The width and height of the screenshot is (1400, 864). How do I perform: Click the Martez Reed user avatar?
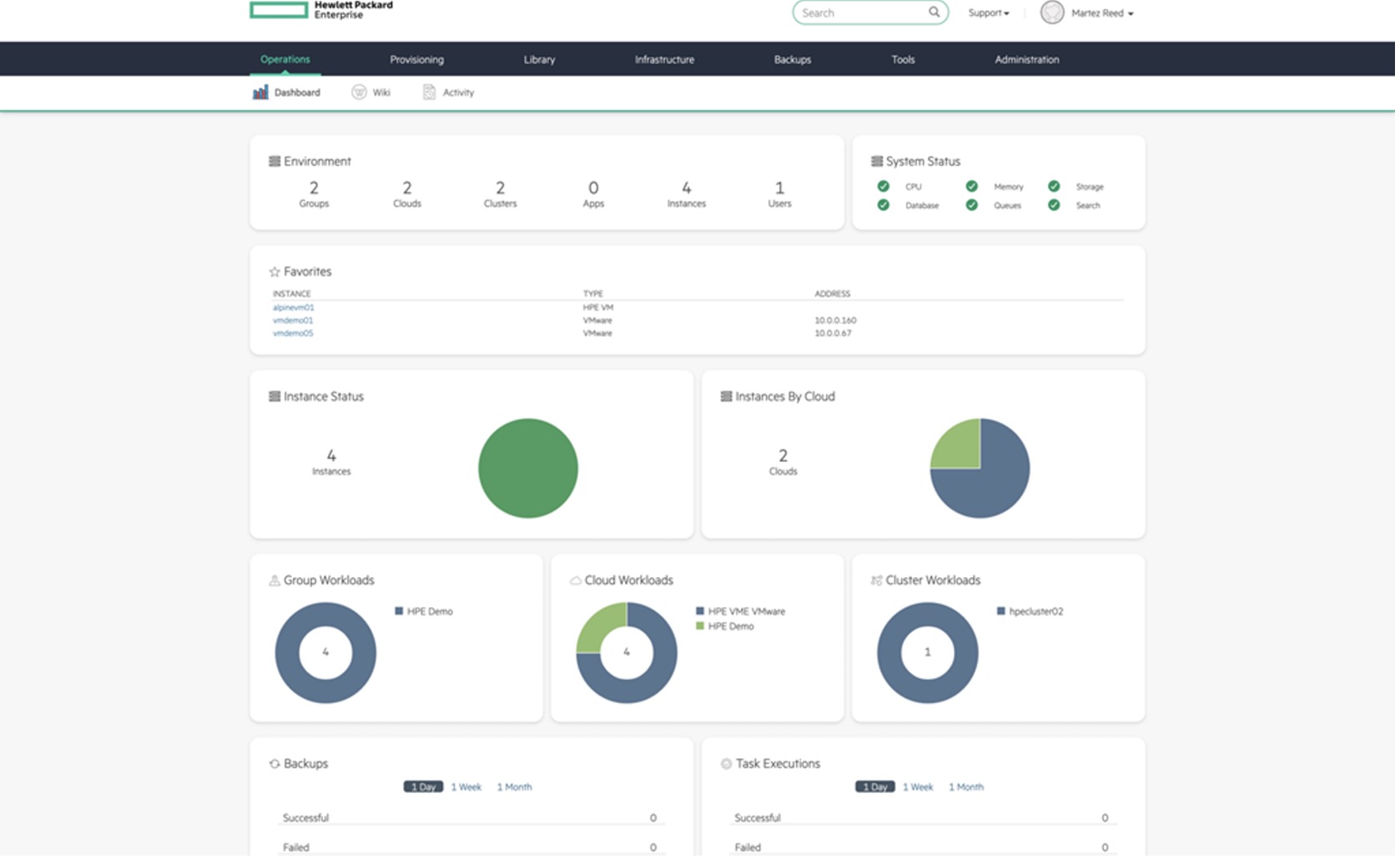[1052, 13]
